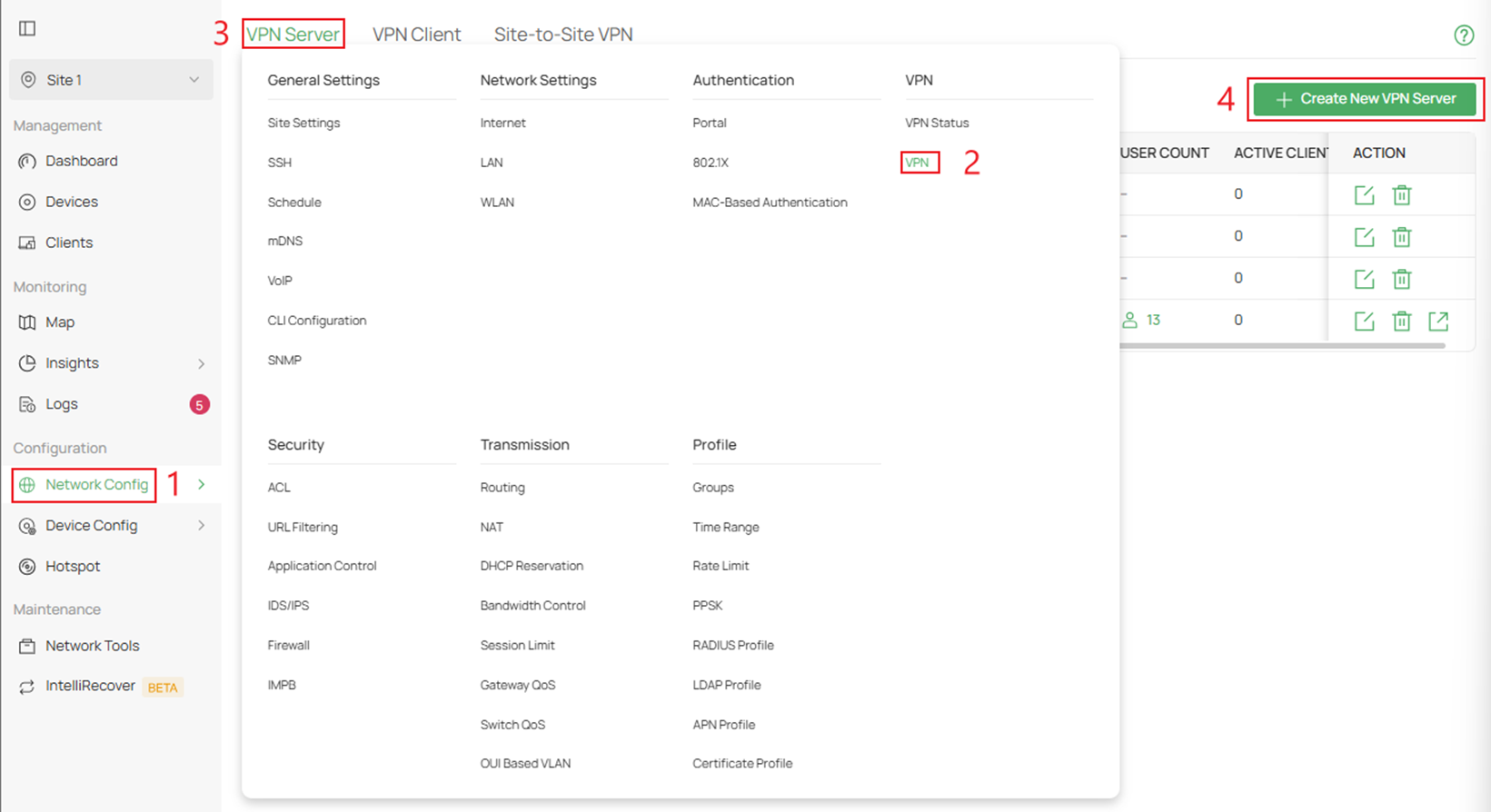The height and width of the screenshot is (812, 1491).
Task: Delete the VPN server with 13 users
Action: (x=1402, y=321)
